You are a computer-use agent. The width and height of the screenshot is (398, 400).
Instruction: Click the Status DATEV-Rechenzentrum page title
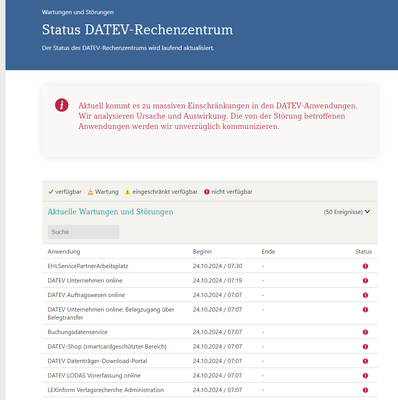pos(137,30)
